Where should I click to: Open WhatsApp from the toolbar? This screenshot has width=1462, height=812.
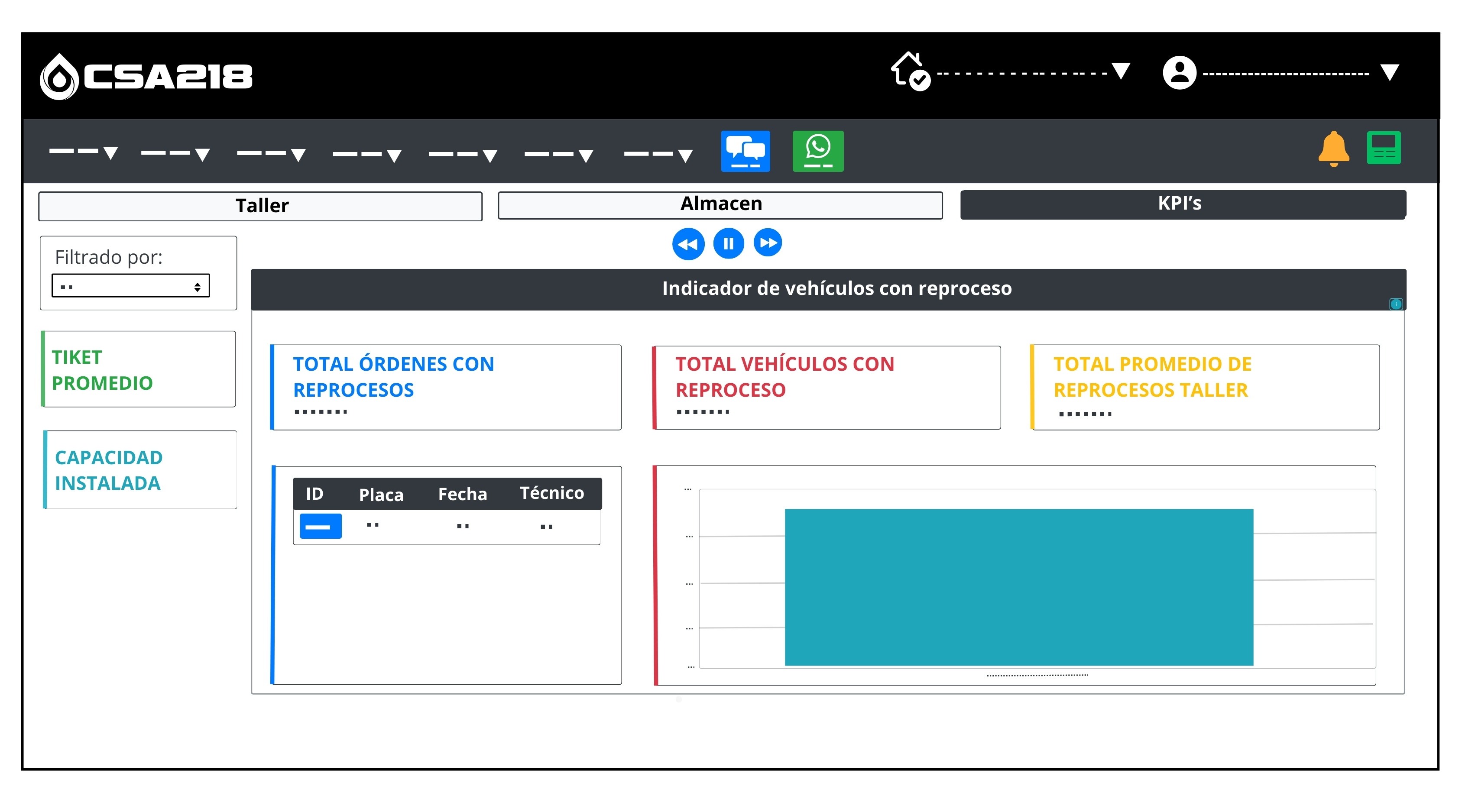[818, 150]
